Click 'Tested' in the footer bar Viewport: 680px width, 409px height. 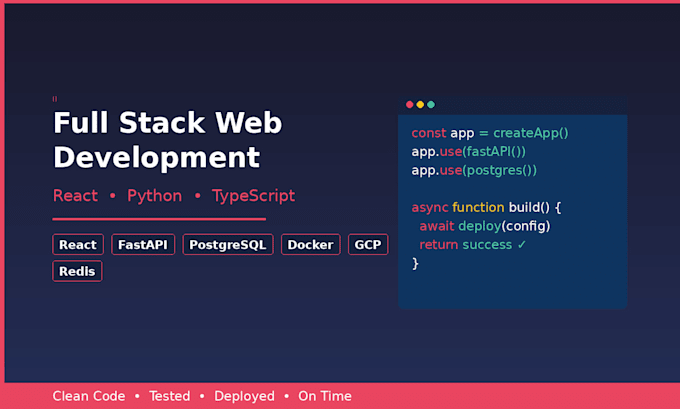[x=170, y=396]
